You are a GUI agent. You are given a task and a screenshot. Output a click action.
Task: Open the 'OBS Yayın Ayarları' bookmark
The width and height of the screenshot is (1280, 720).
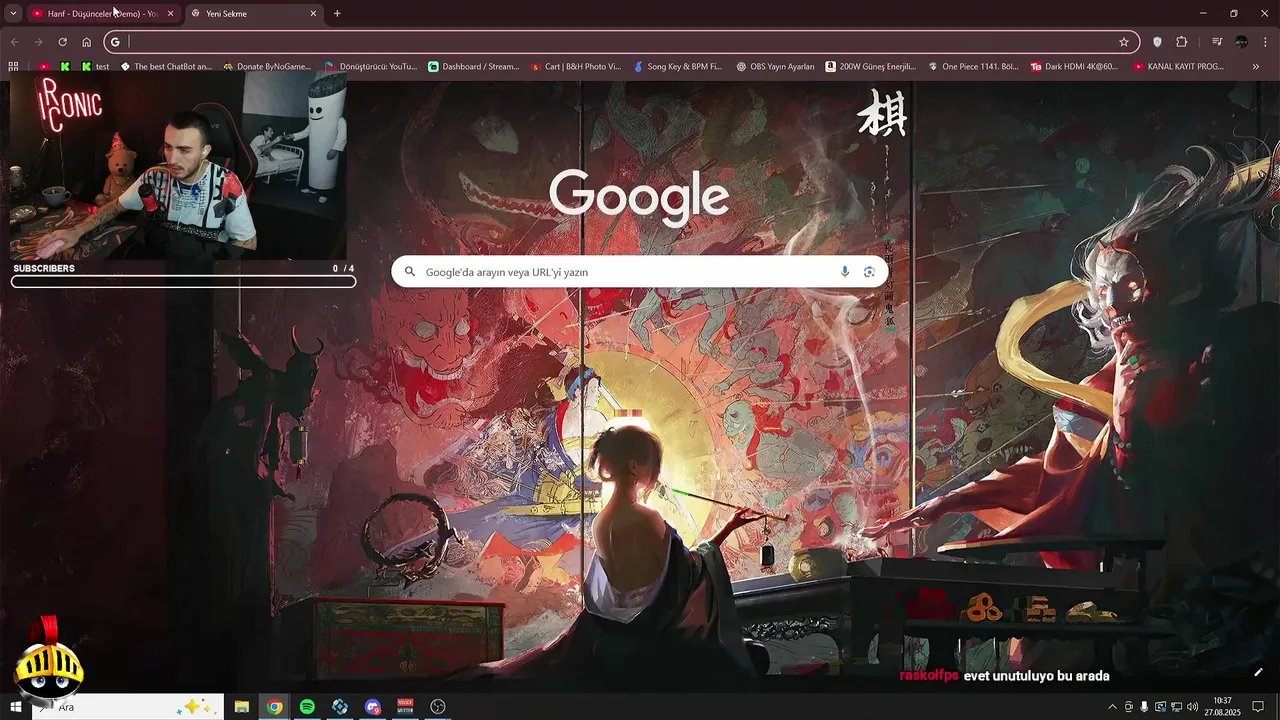[776, 67]
